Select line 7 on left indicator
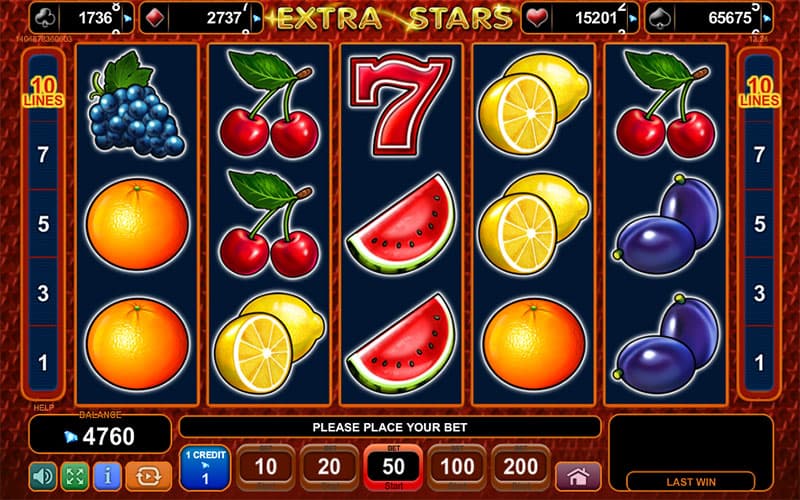 tap(43, 155)
